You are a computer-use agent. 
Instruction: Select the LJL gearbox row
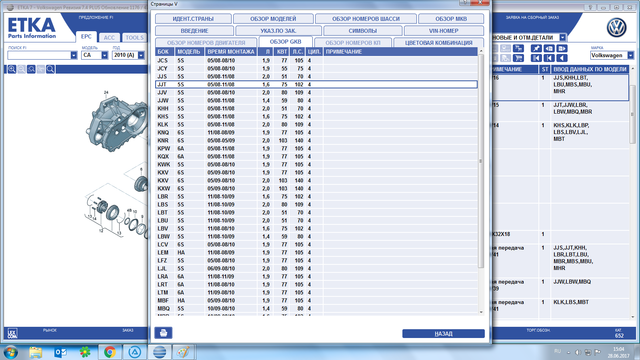(x=316, y=269)
